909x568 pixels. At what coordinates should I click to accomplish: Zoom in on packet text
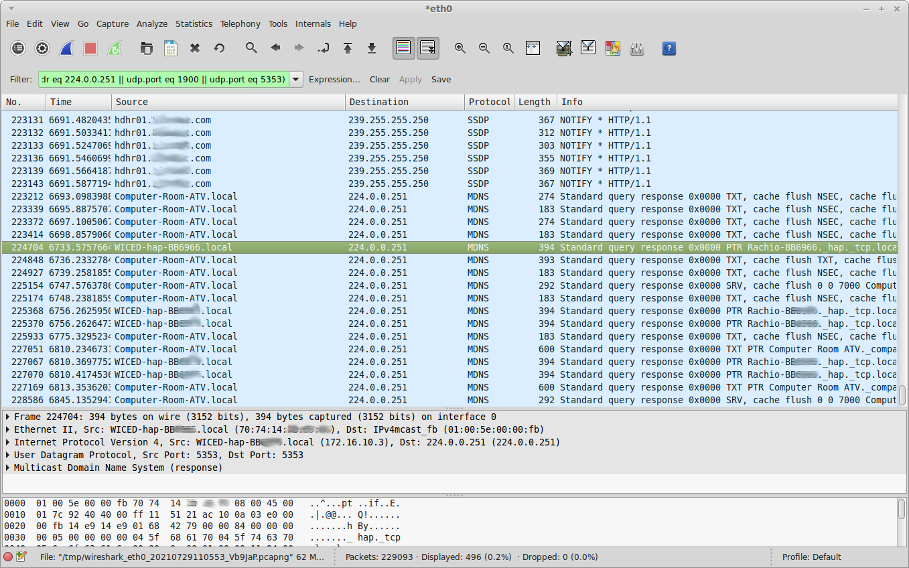(460, 48)
